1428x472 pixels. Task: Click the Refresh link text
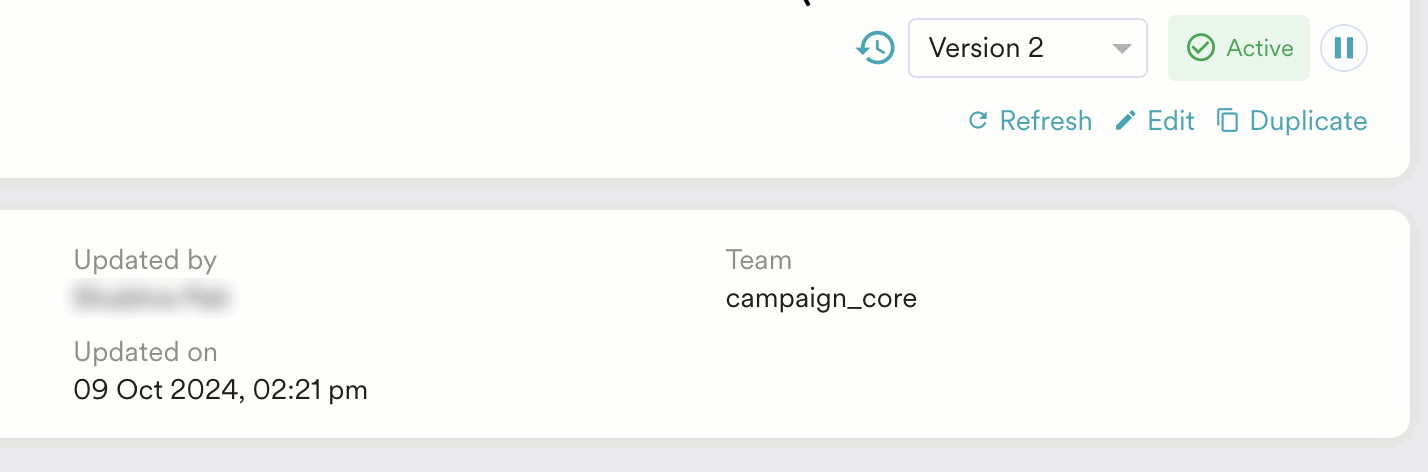1045,121
